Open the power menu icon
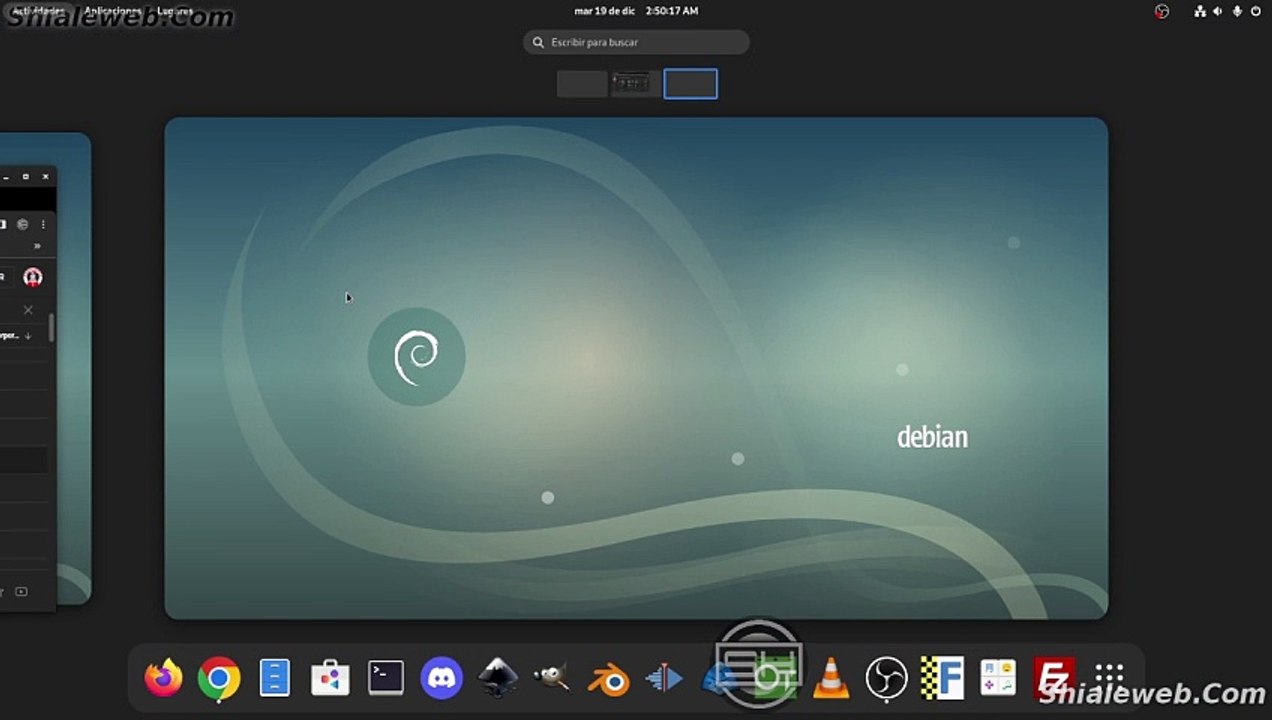1272x720 pixels. click(1256, 11)
